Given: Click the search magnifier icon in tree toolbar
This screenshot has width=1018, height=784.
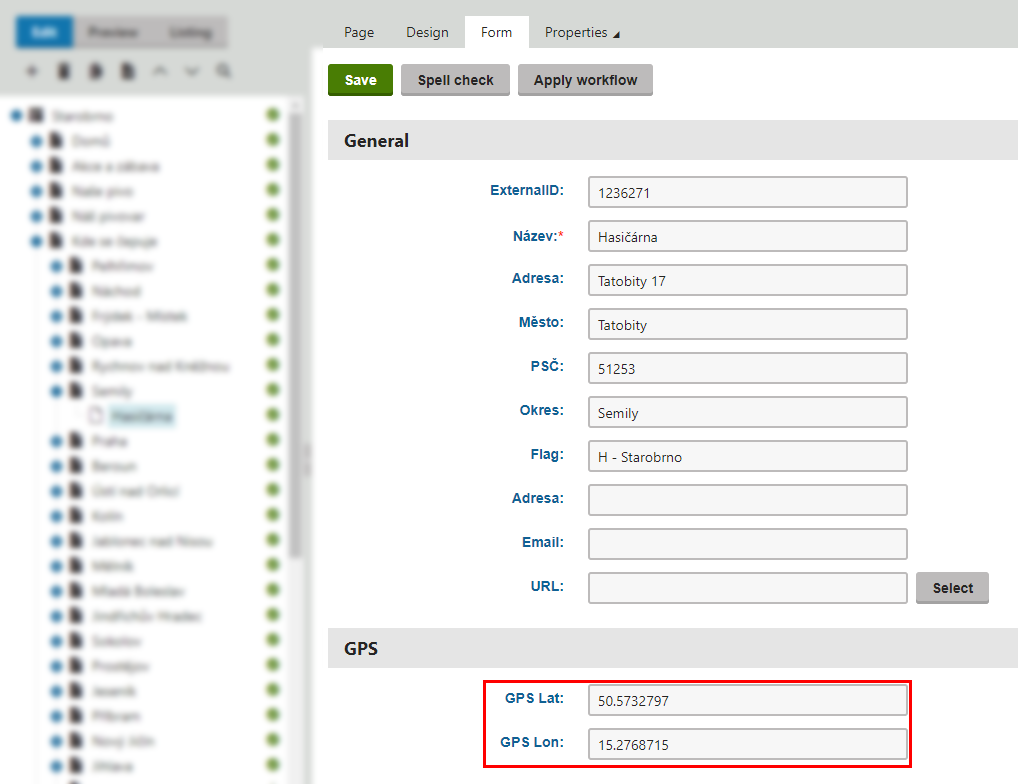Looking at the screenshot, I should click(223, 72).
